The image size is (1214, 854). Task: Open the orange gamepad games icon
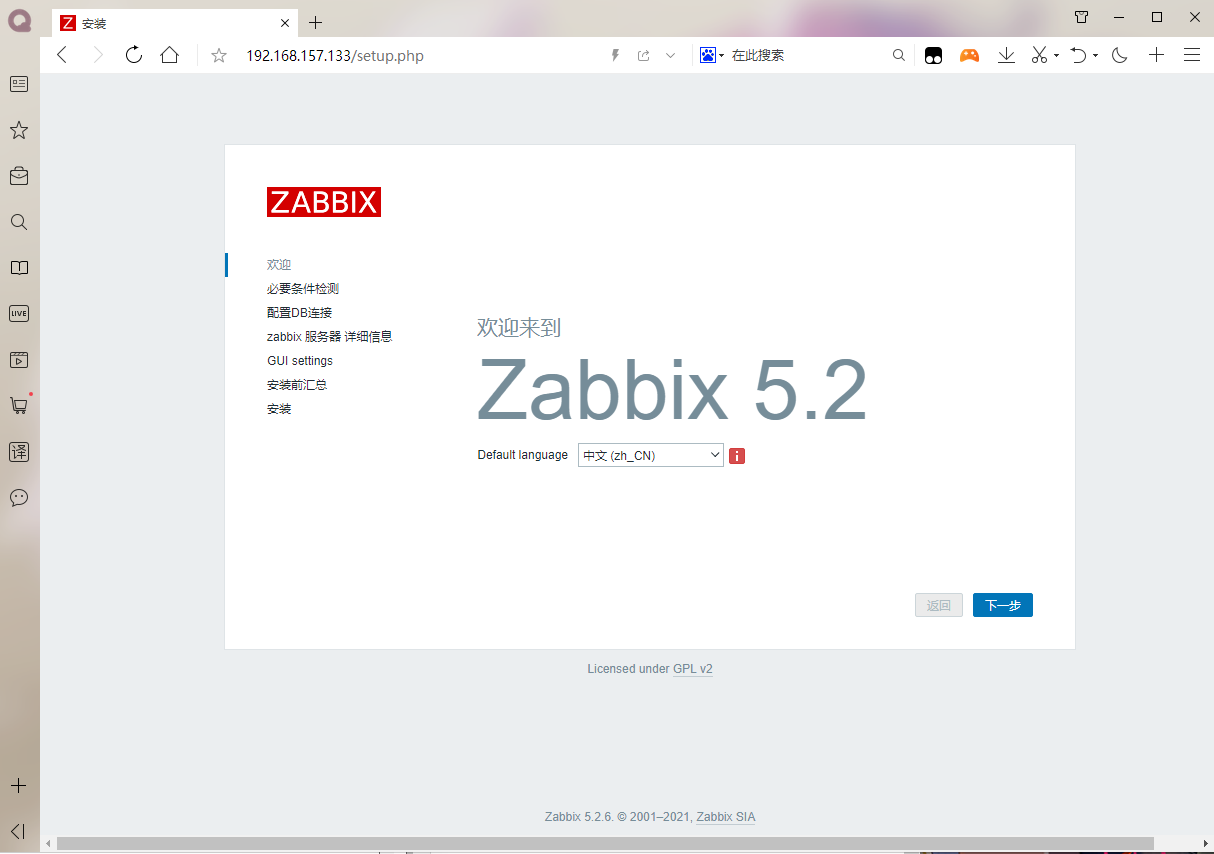[969, 56]
